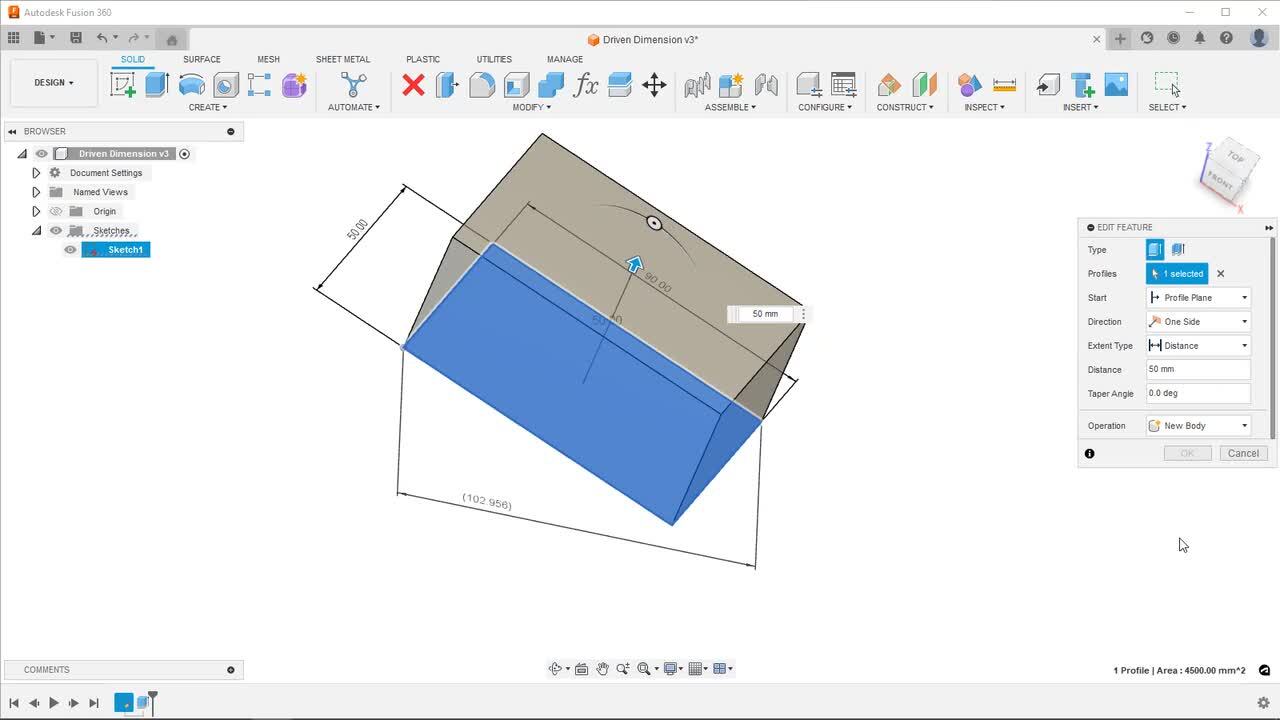Expand the Document Settings tree node
This screenshot has width=1280, height=720.
tap(36, 173)
